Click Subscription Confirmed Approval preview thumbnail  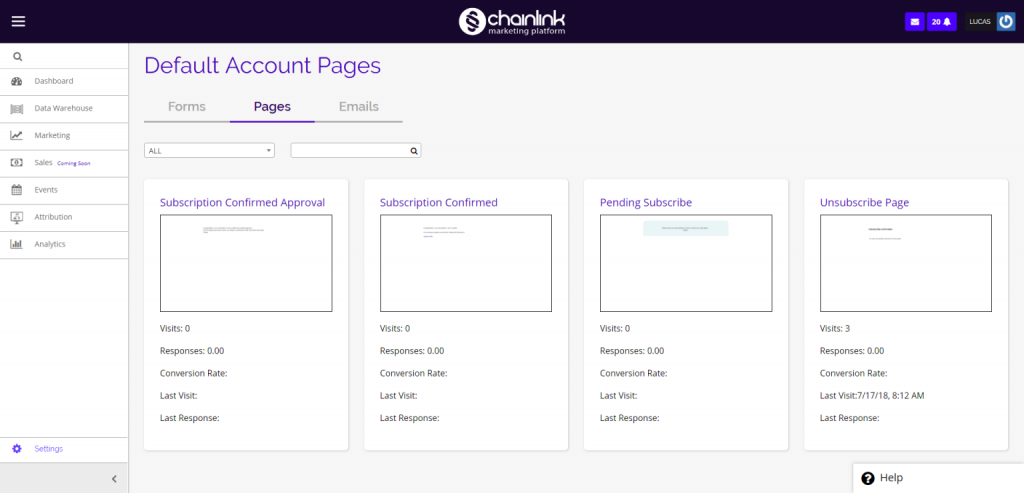[246, 263]
